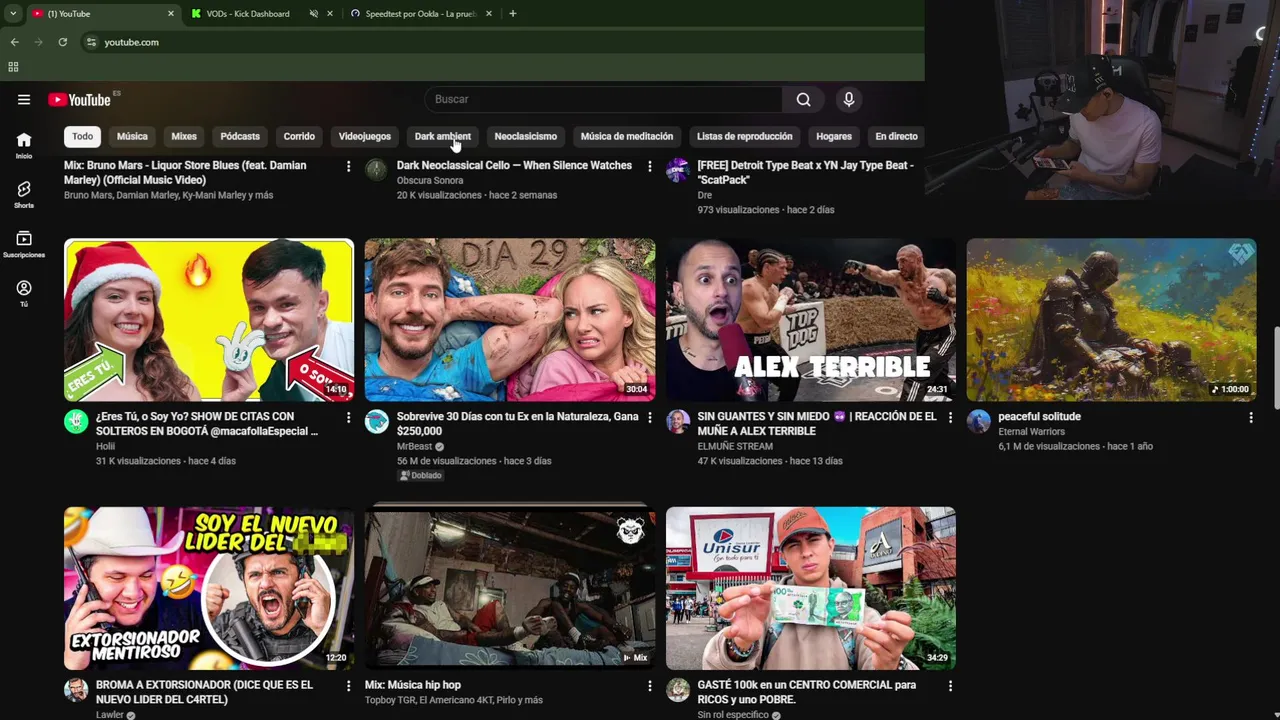This screenshot has height=720, width=1280.
Task: Open more options for peaceful solitude
Action: (1250, 417)
